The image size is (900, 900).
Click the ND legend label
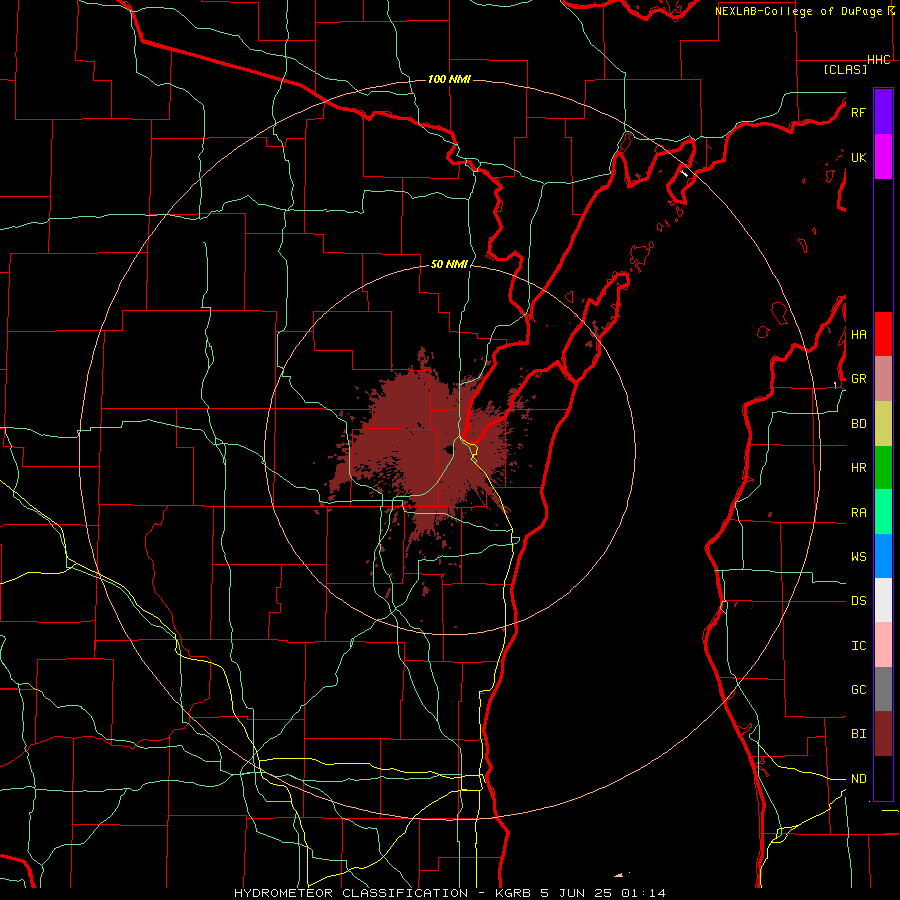point(858,779)
